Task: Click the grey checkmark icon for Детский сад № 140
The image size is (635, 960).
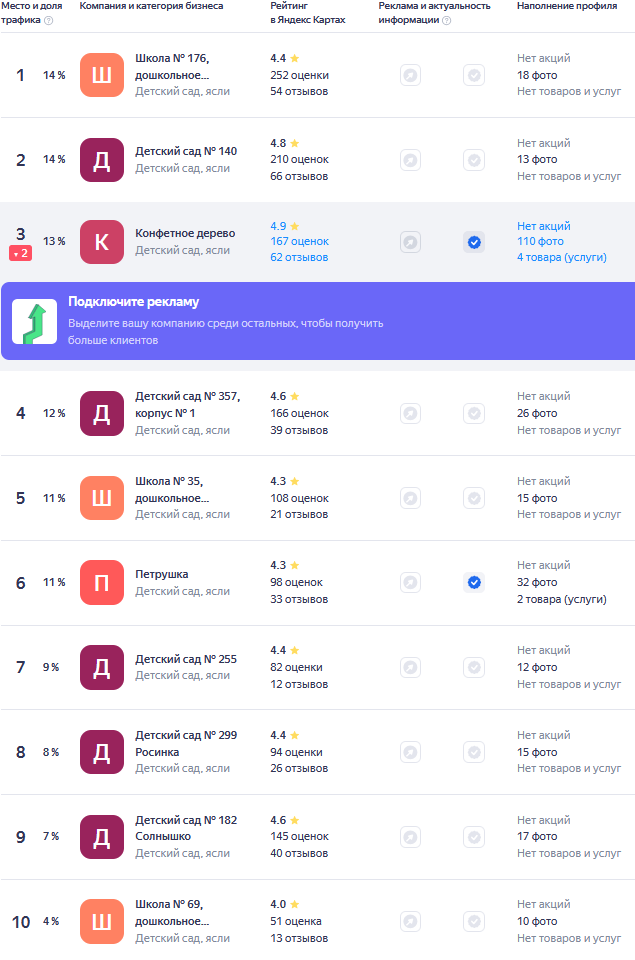Action: tap(474, 160)
